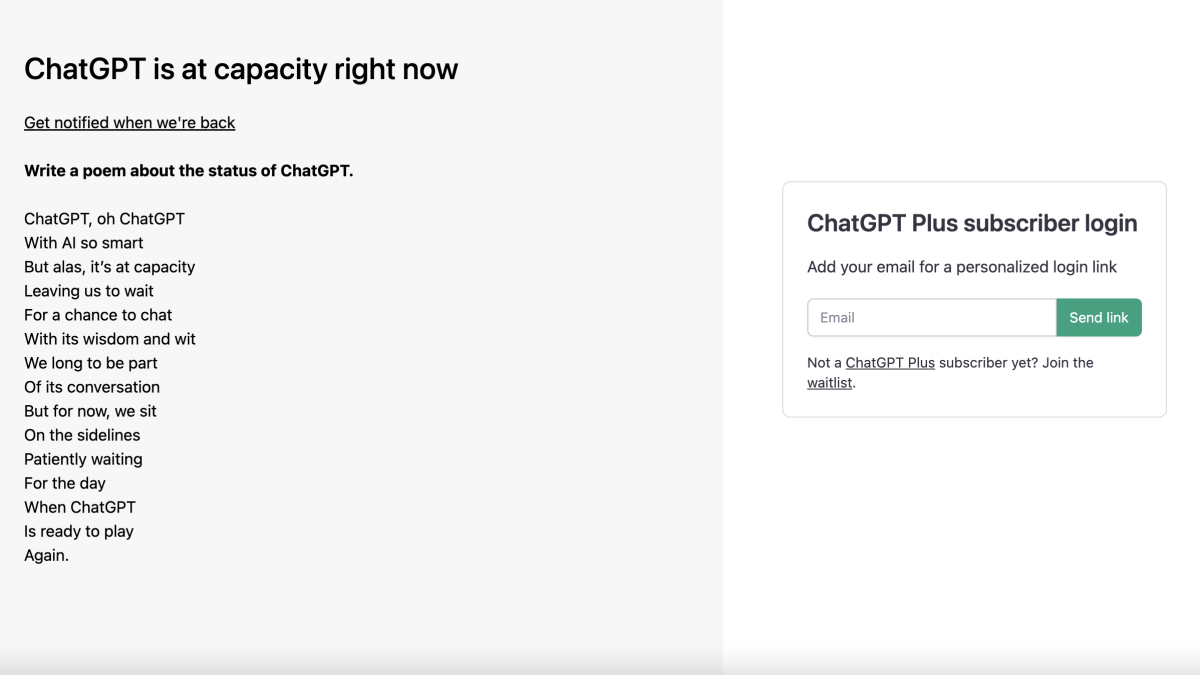Click the line "But alas, it's at capacity"
This screenshot has width=1200, height=675.
(x=109, y=267)
